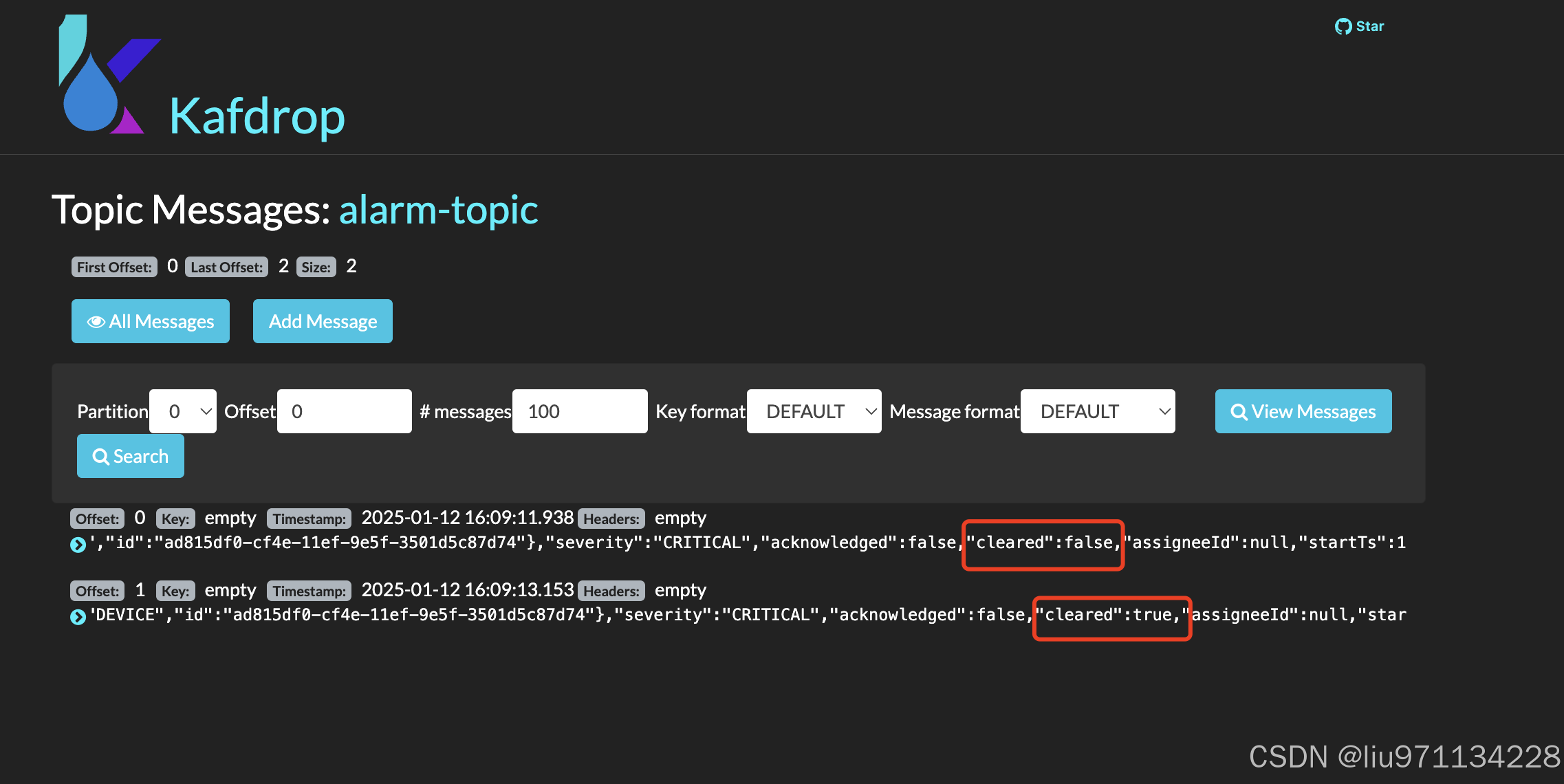Screen dimensions: 1564x784
Task: Click the Kafdrop title text
Action: tap(257, 116)
